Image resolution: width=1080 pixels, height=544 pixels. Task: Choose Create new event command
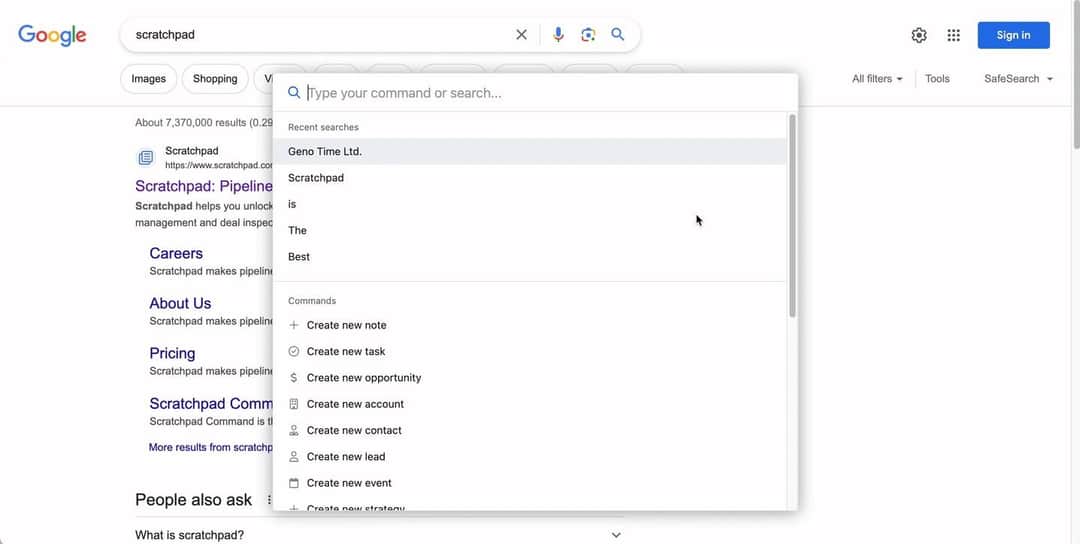(530, 483)
